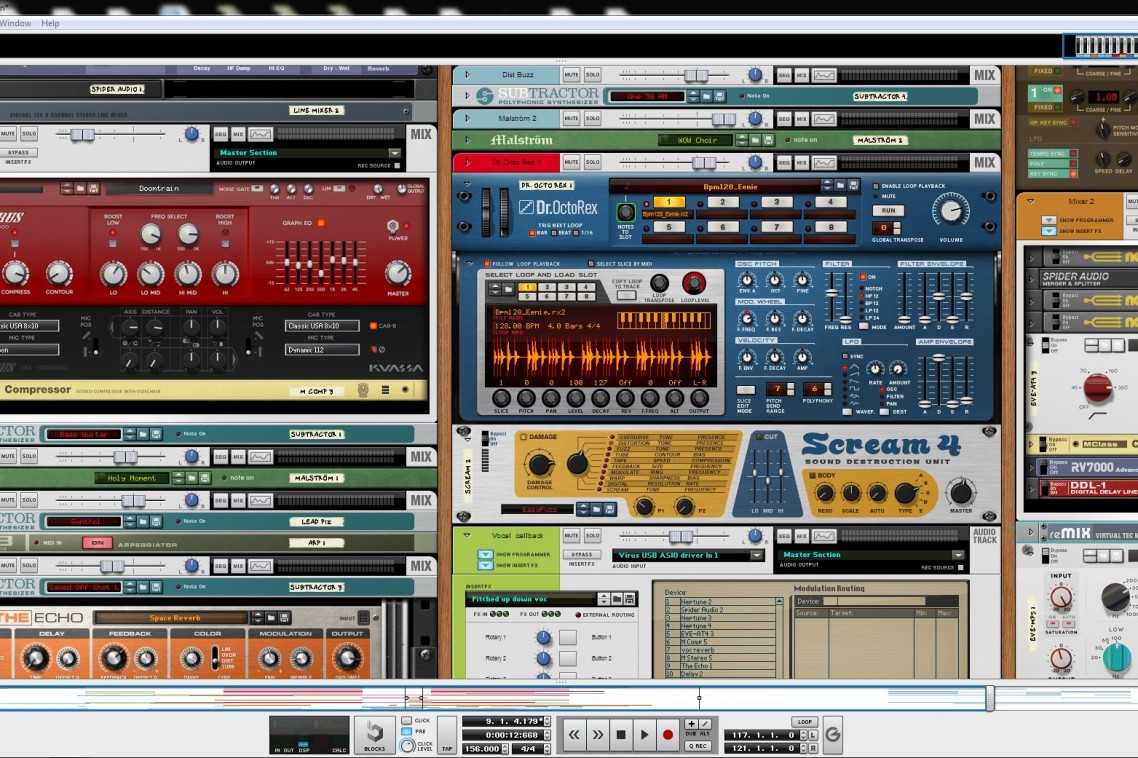The image size is (1138, 758).
Task: Select loop slot 8 on Dr. Octo Rex
Action: tap(830, 227)
